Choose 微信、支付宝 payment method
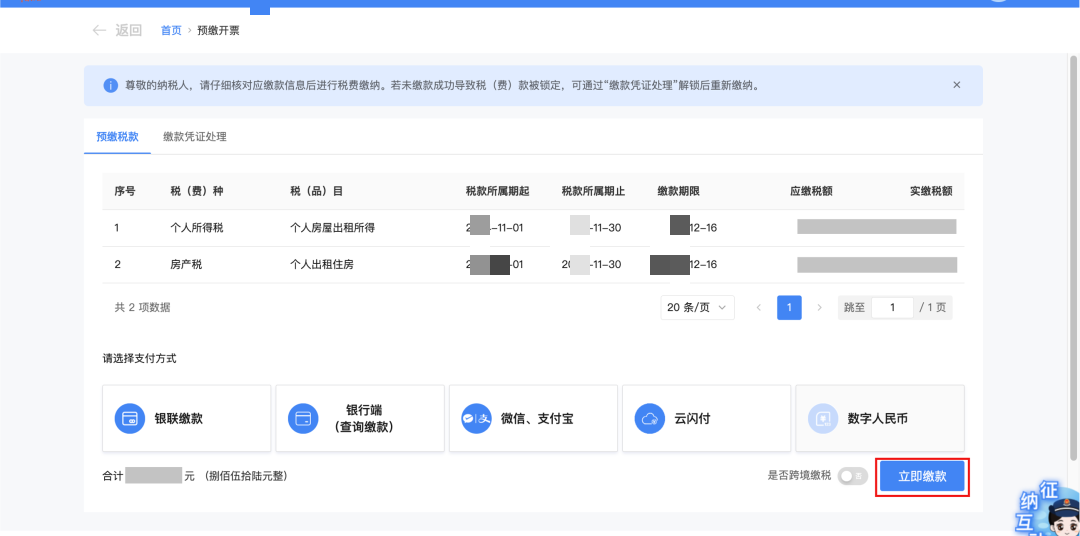This screenshot has height=536, width=1080. click(533, 418)
